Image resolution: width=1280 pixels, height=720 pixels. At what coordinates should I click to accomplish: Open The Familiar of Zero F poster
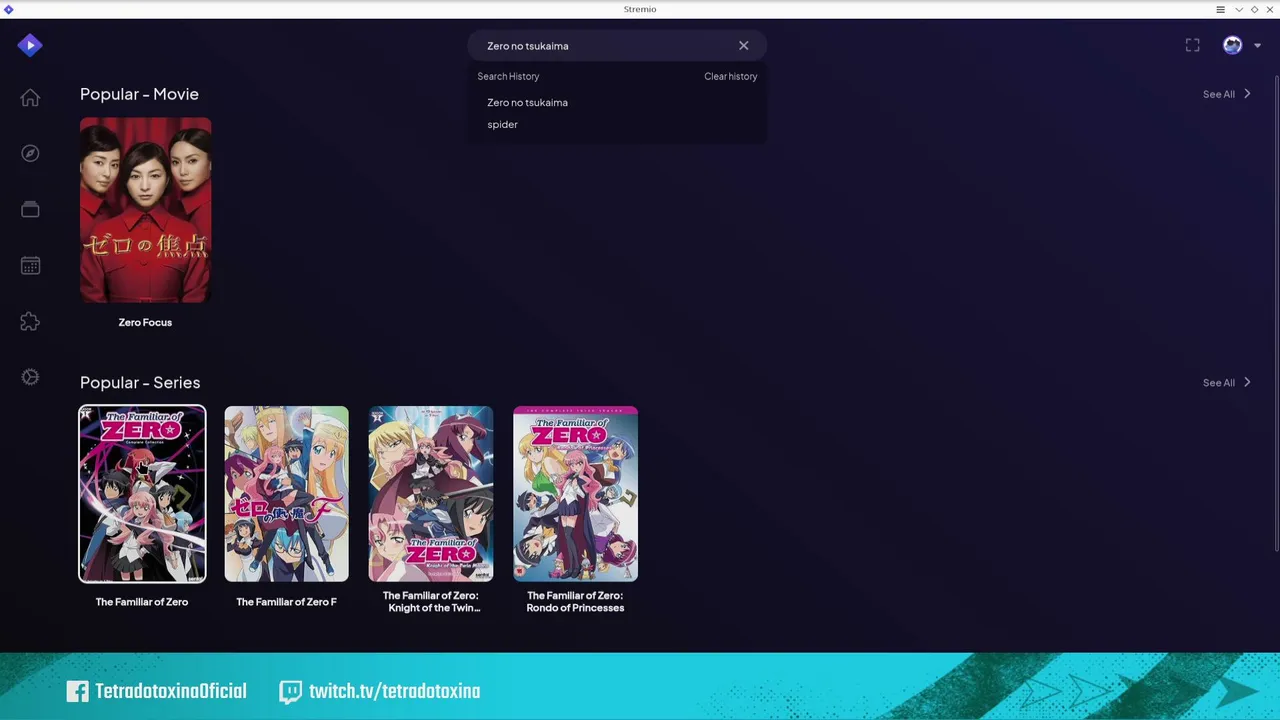(286, 494)
